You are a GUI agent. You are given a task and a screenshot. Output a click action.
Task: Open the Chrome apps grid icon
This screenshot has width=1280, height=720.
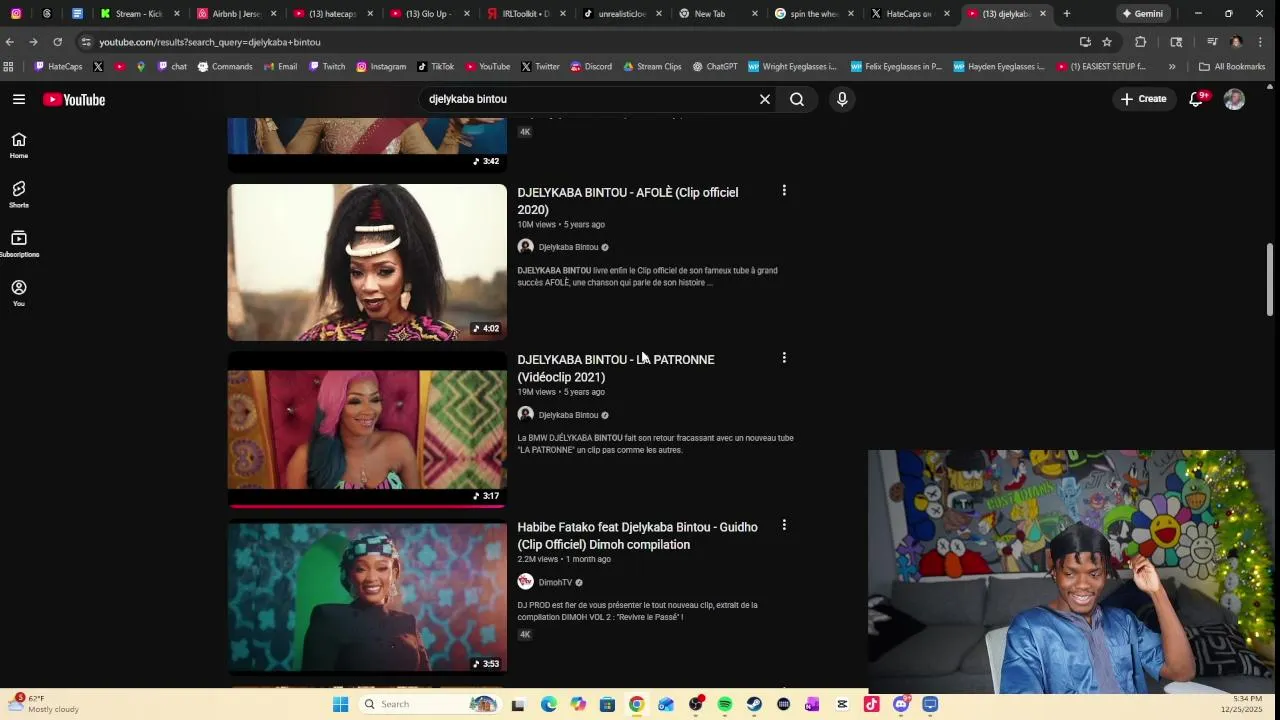[x=9, y=67]
